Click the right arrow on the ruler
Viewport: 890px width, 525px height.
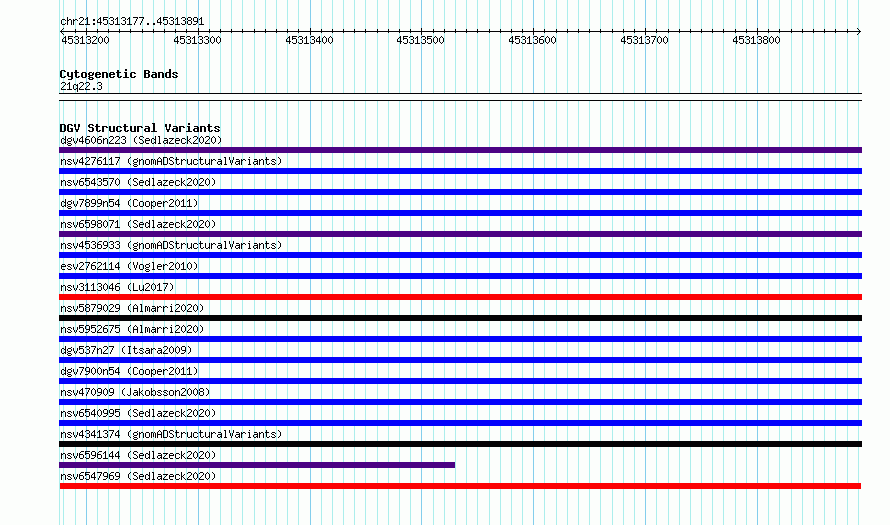pyautogui.click(x=859, y=31)
